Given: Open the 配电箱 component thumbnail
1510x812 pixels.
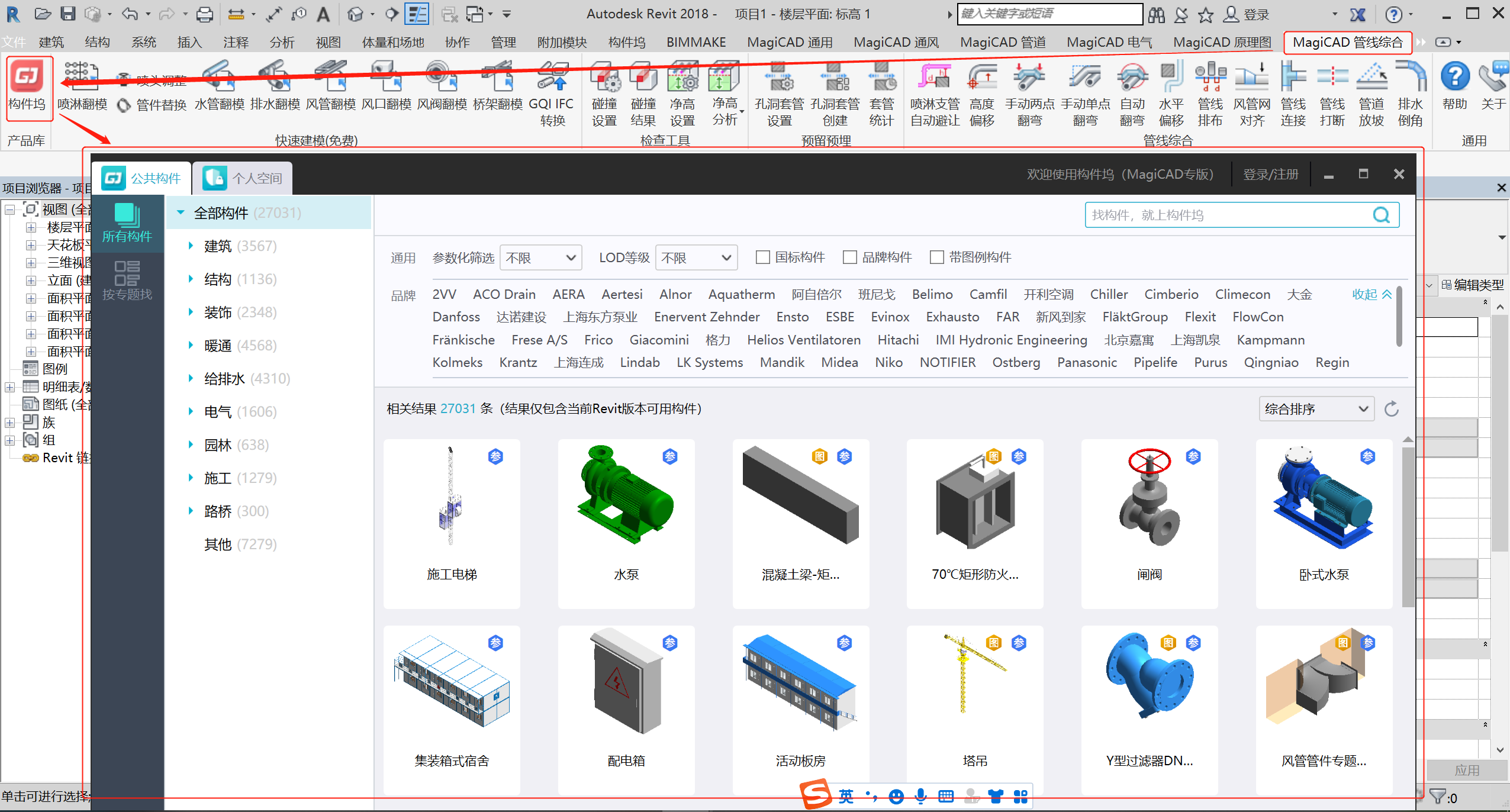Looking at the screenshot, I should pos(626,710).
